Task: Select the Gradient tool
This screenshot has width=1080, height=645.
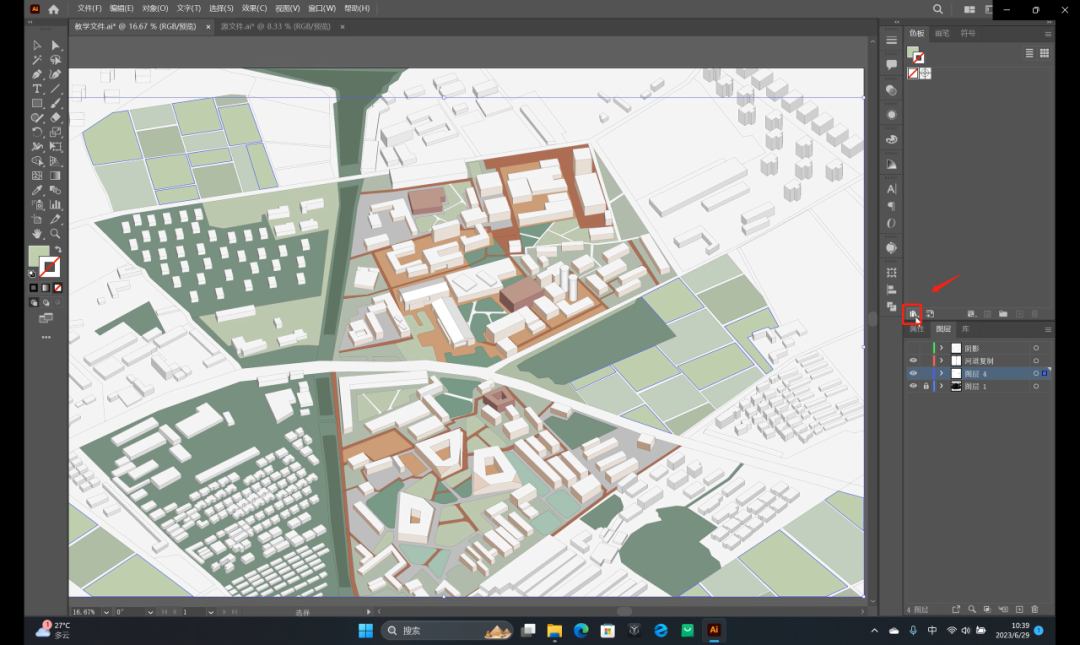Action: (x=56, y=176)
